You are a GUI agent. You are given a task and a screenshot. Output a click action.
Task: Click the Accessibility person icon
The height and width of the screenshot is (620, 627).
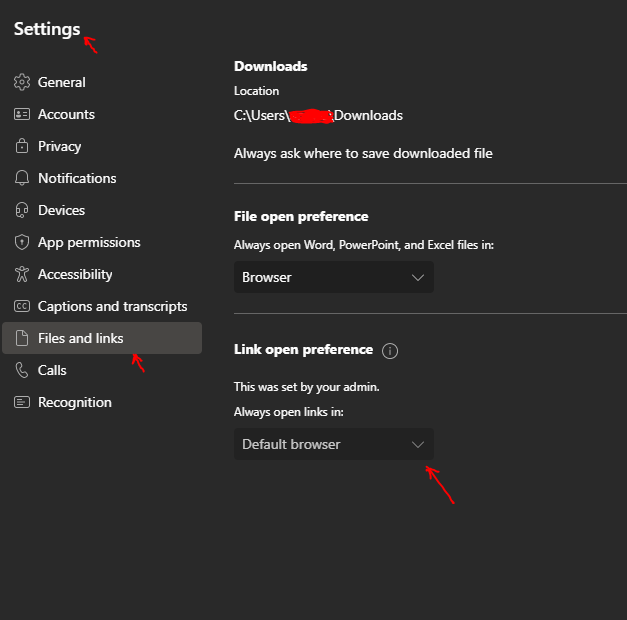pyautogui.click(x=22, y=274)
